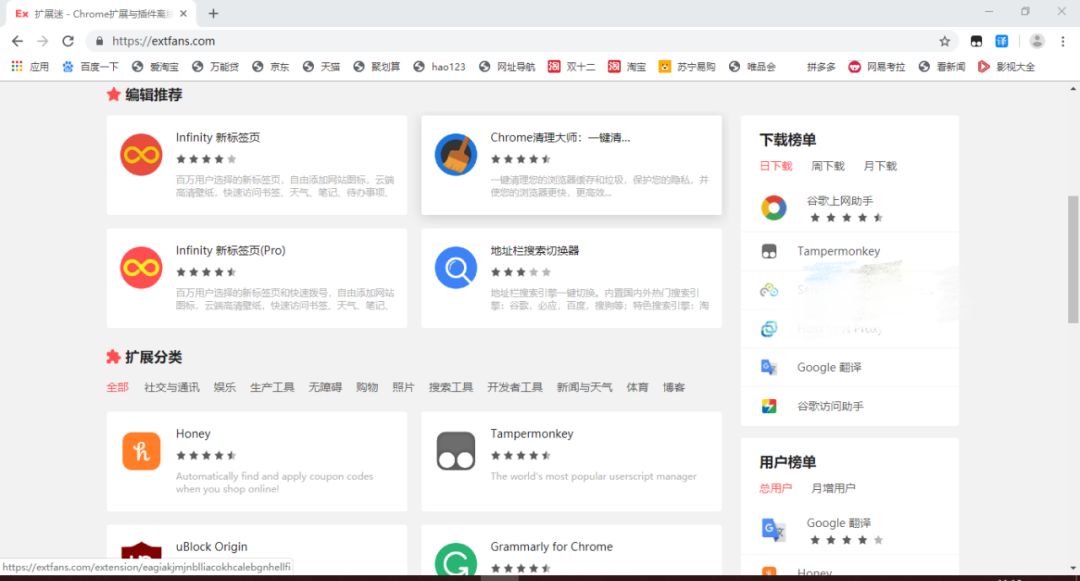Open the 影视大全 bookmark
The width and height of the screenshot is (1080, 581).
1006,67
